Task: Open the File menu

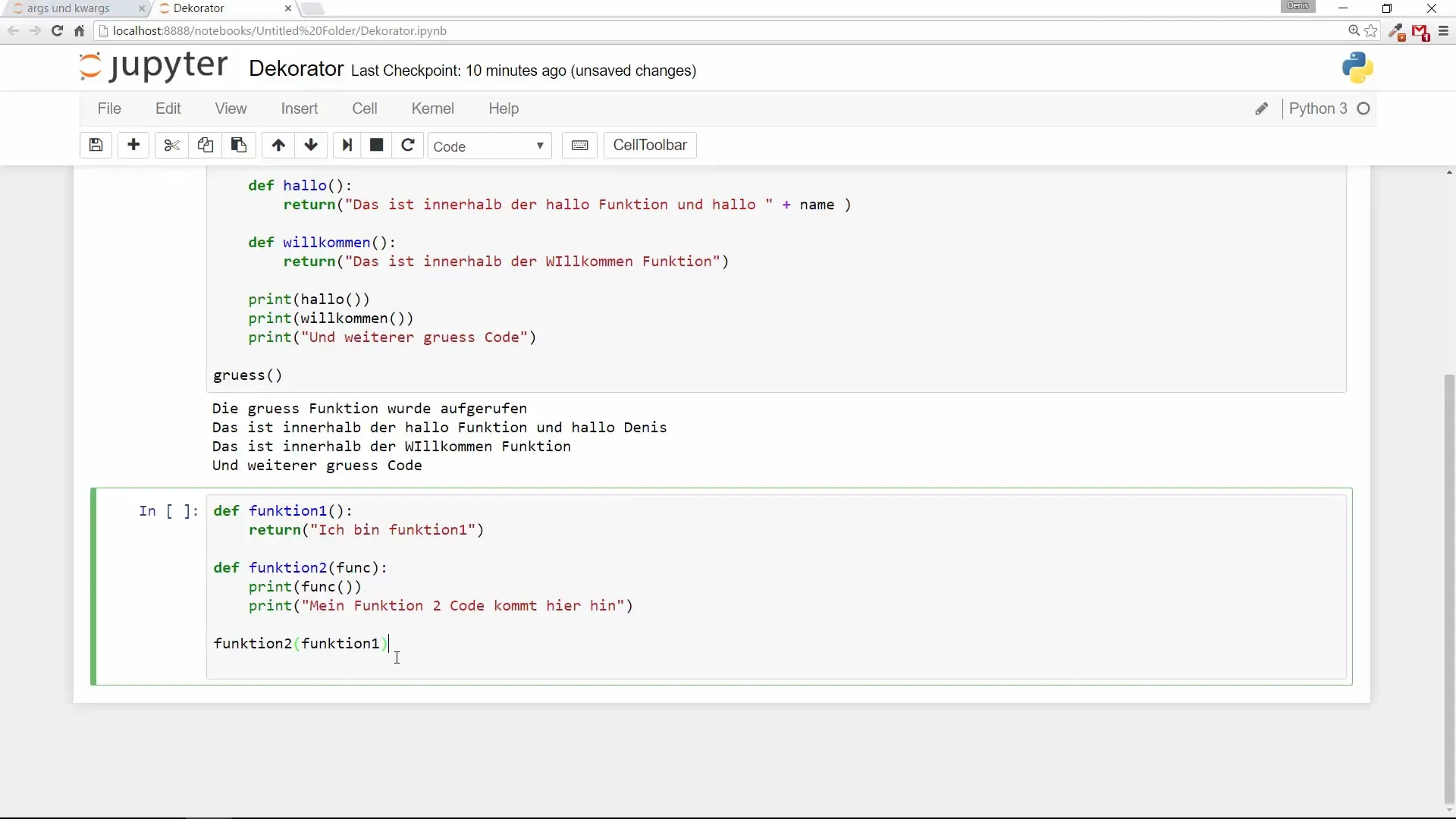Action: tap(109, 108)
